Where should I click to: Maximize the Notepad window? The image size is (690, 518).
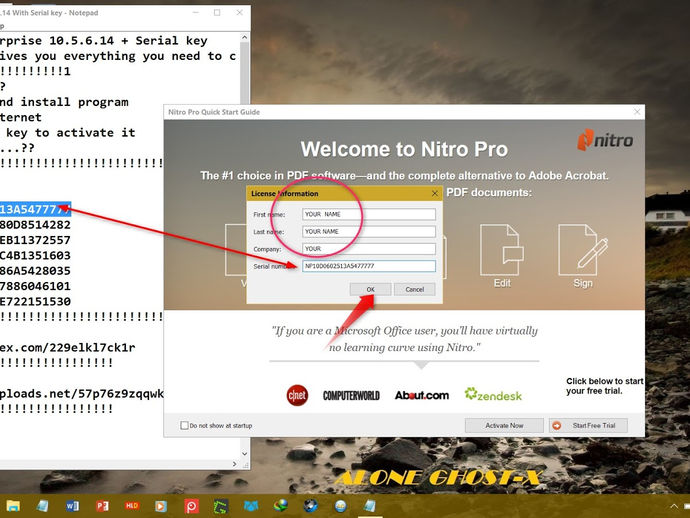click(x=217, y=12)
